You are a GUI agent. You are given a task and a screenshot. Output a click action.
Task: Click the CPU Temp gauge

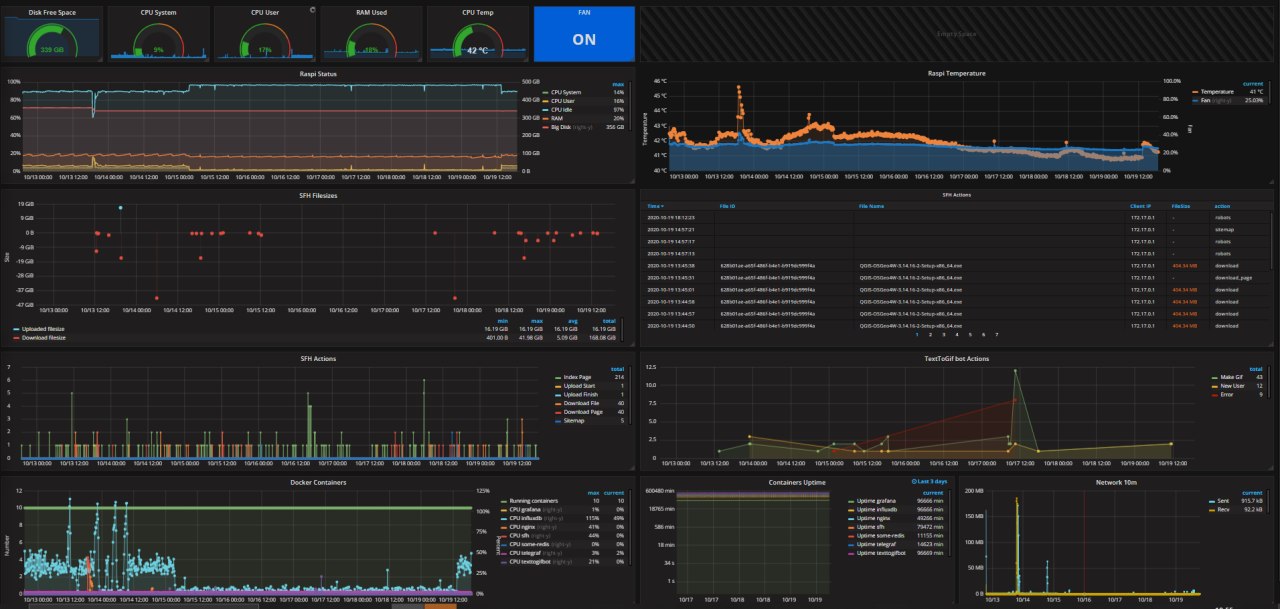click(476, 40)
